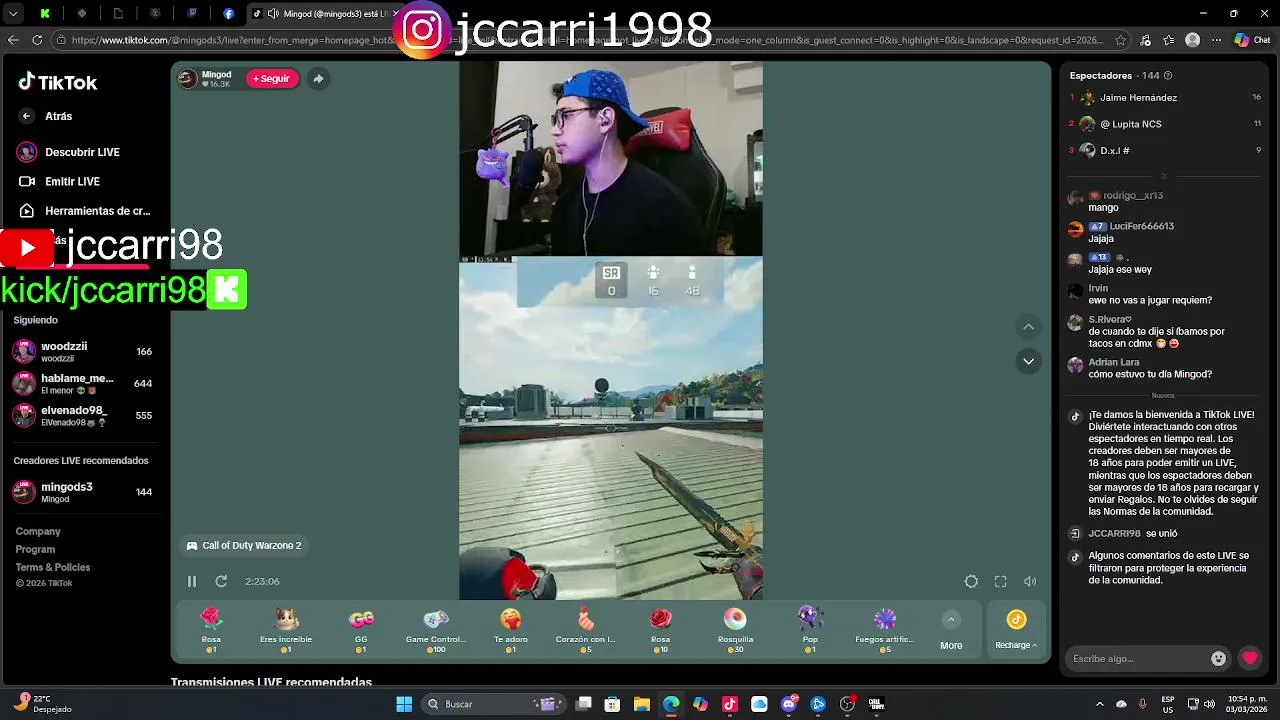Expand the top viewers list chevron
Image resolution: width=1280 pixels, height=720 pixels.
click(x=1164, y=176)
